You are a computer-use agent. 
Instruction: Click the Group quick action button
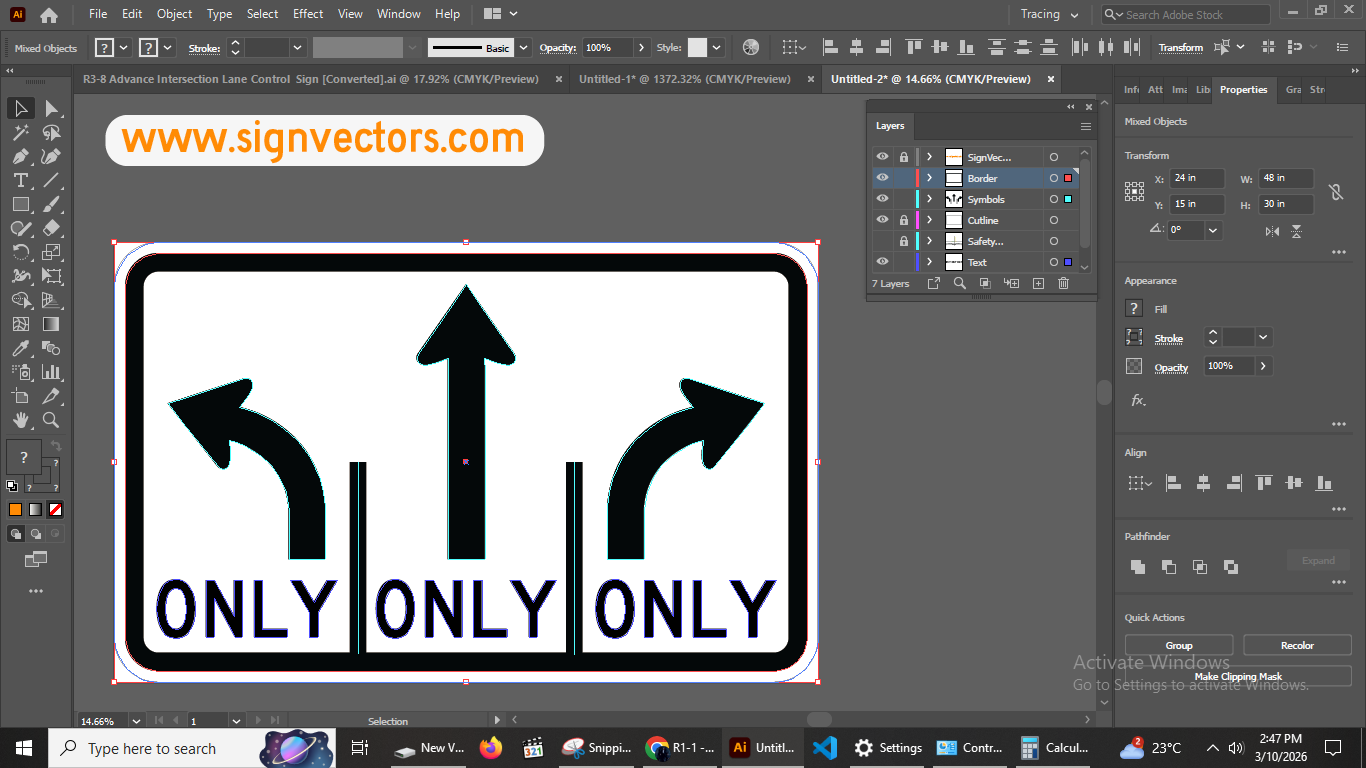1179,645
